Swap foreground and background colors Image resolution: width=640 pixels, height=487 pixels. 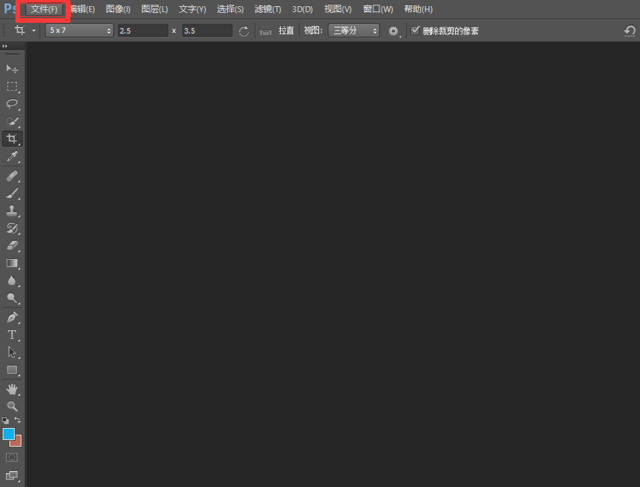(18, 420)
